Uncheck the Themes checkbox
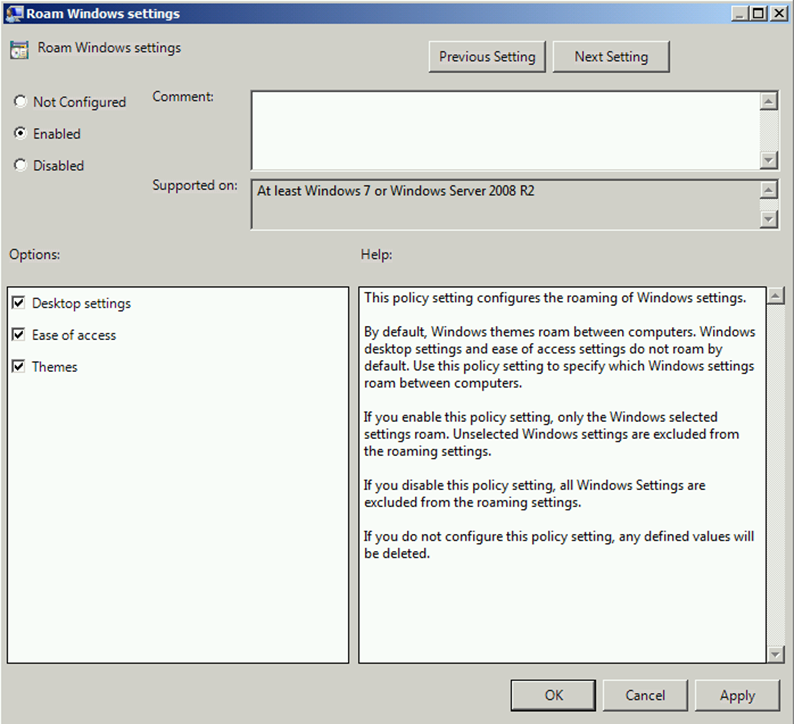Image resolution: width=794 pixels, height=724 pixels. [18, 367]
